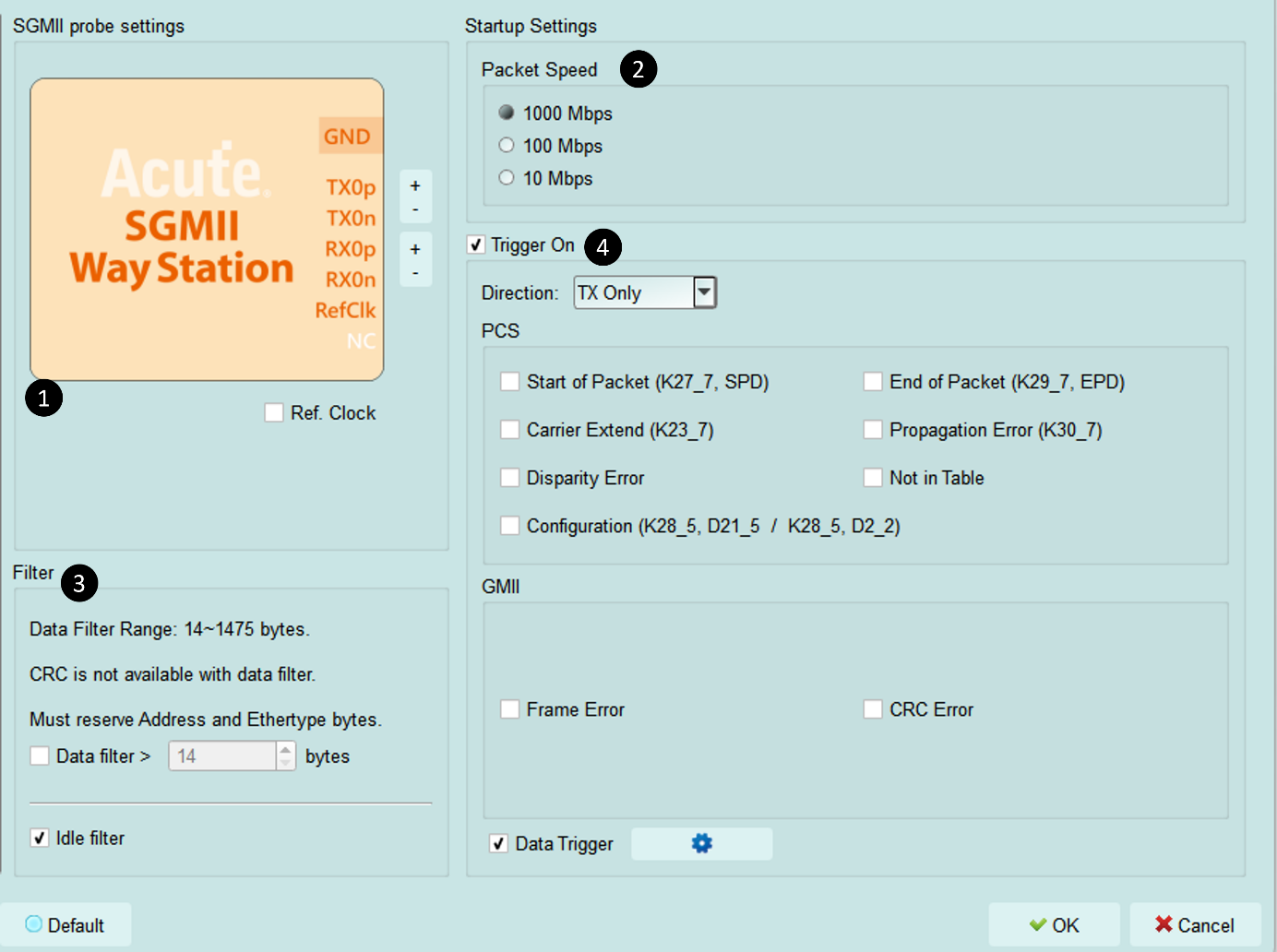The image size is (1277, 952).
Task: Click the RefClk pin label
Action: 345,310
